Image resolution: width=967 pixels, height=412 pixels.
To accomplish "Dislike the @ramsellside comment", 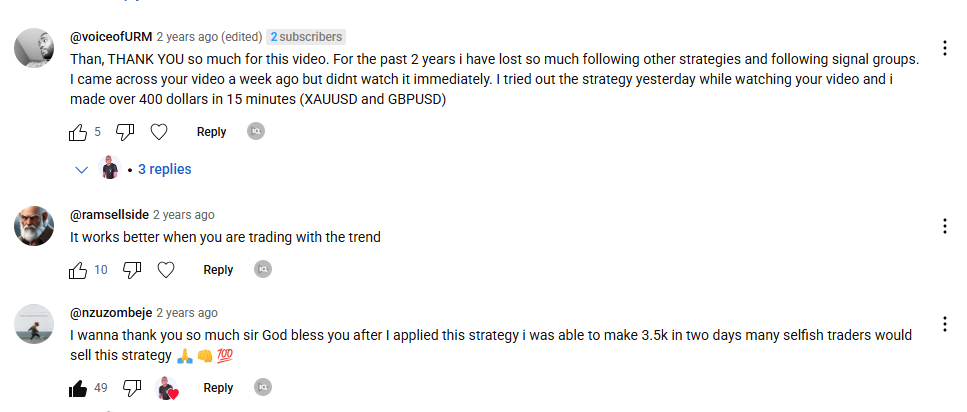I will (x=132, y=270).
